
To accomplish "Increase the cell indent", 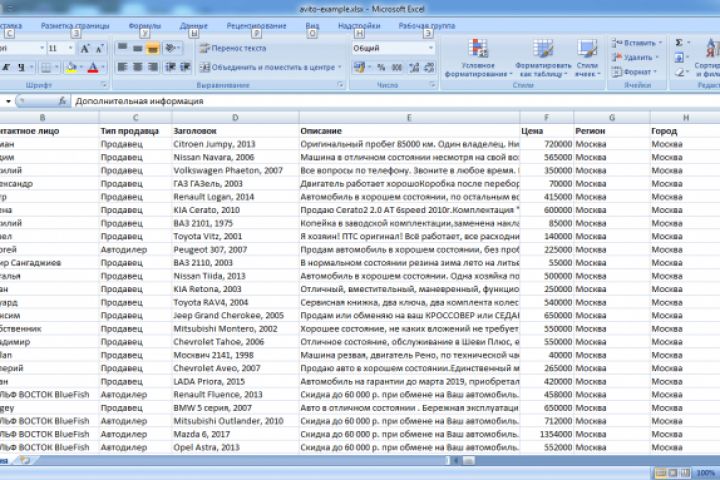I will (x=185, y=67).
